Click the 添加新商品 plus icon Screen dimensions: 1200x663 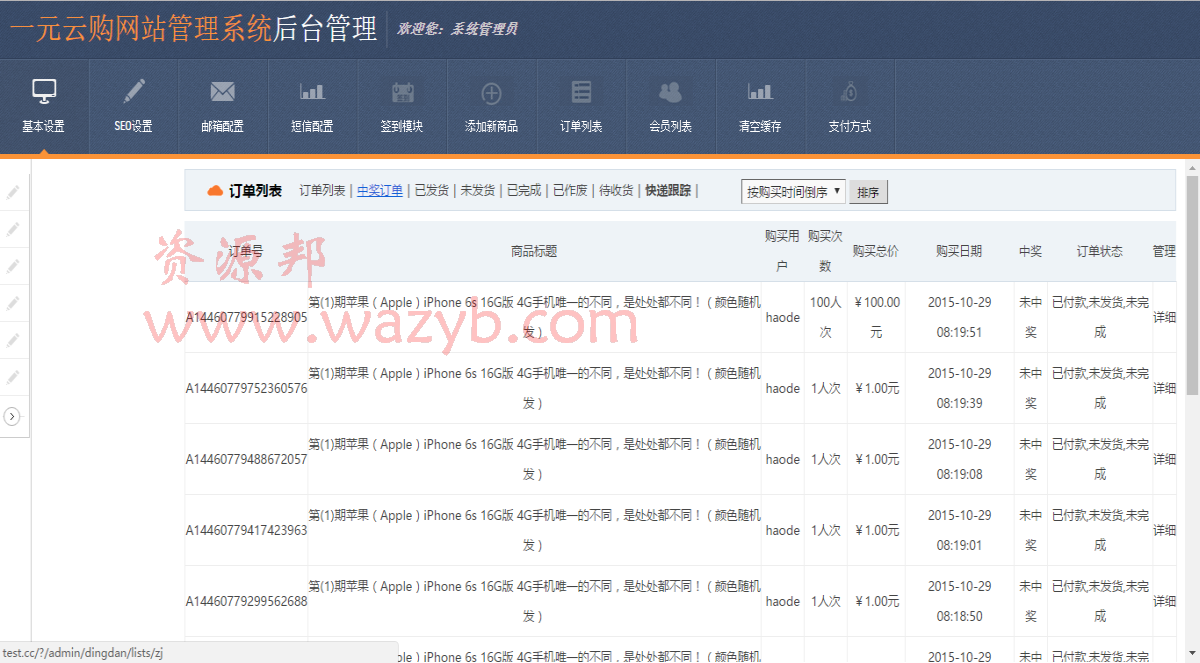click(x=491, y=93)
